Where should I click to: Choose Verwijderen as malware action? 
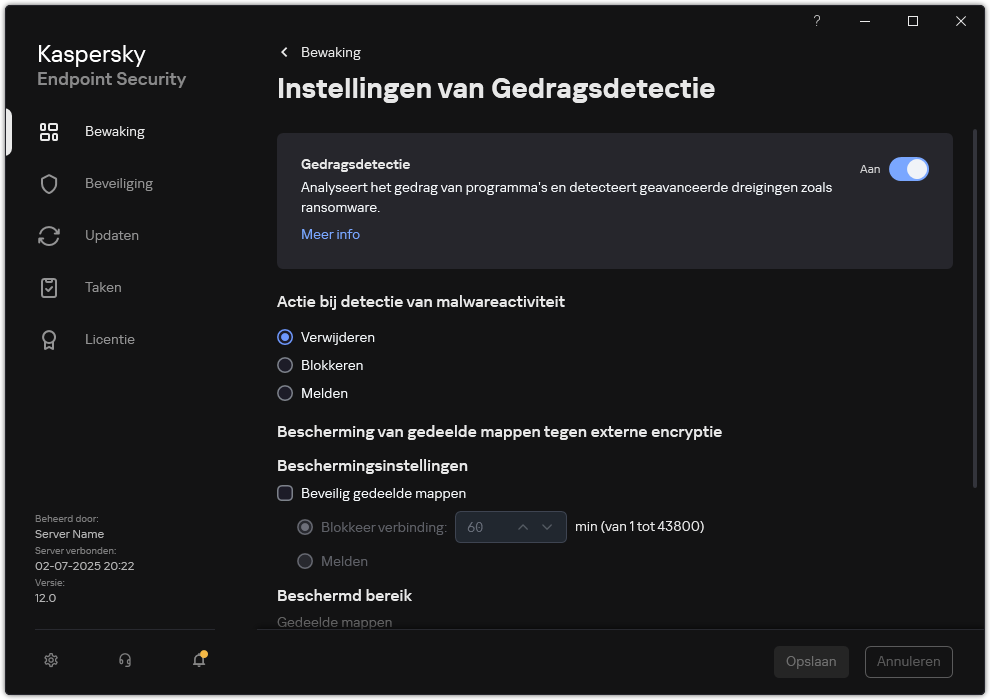[x=285, y=337]
